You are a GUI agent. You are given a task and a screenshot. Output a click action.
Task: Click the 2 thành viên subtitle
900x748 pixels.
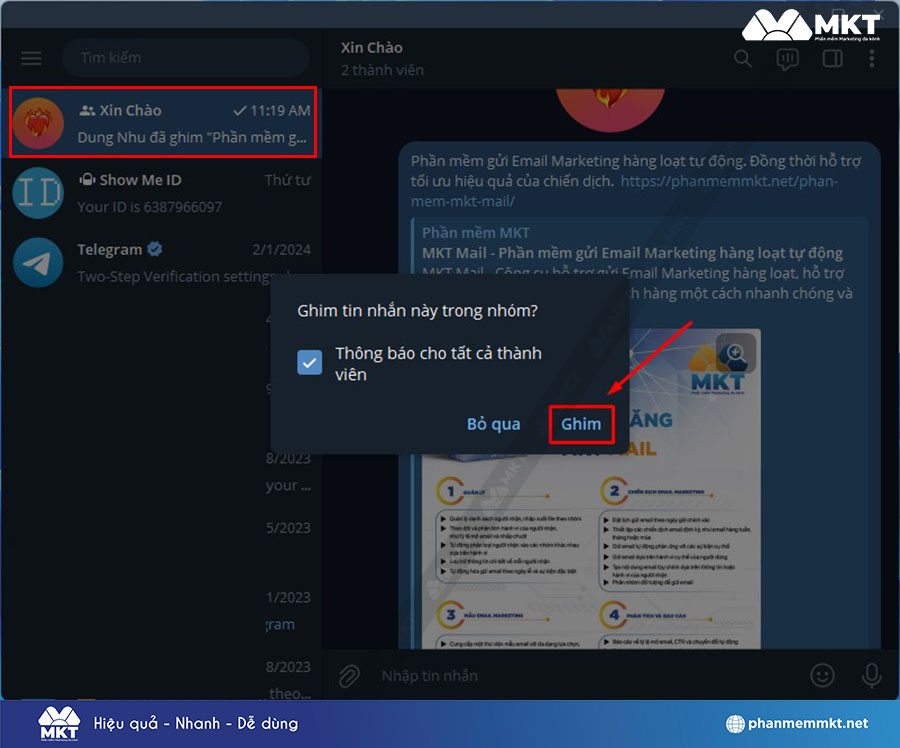382,70
